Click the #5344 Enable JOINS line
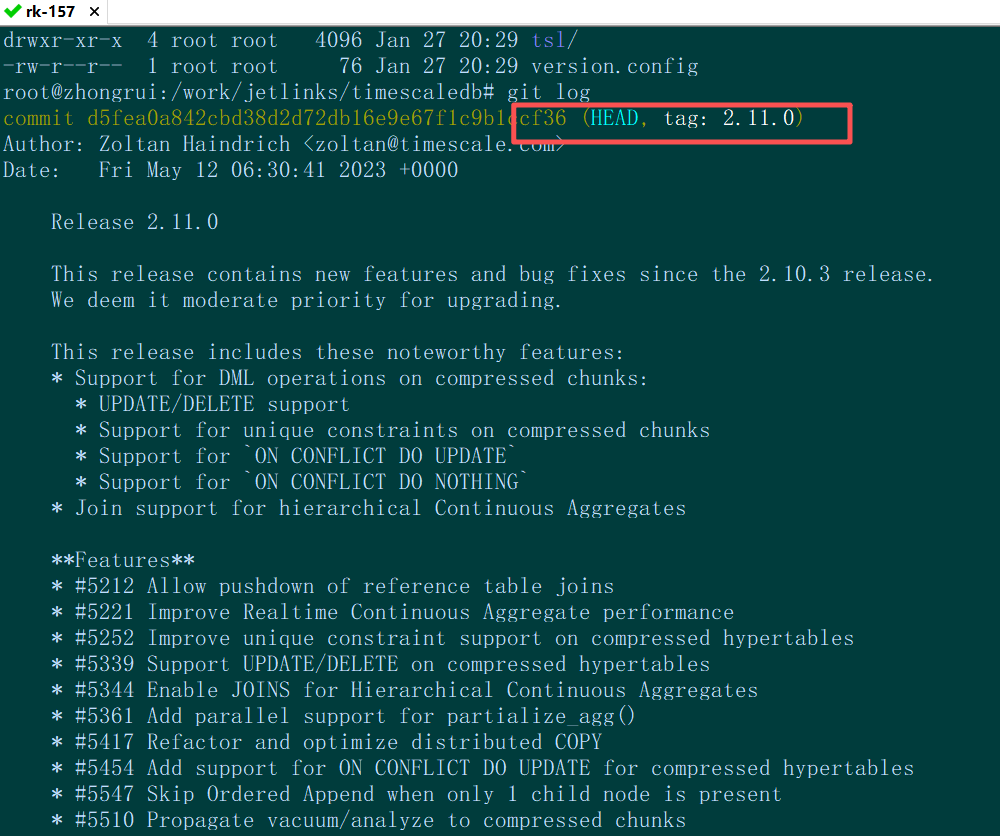The image size is (1000, 836). coord(404,690)
